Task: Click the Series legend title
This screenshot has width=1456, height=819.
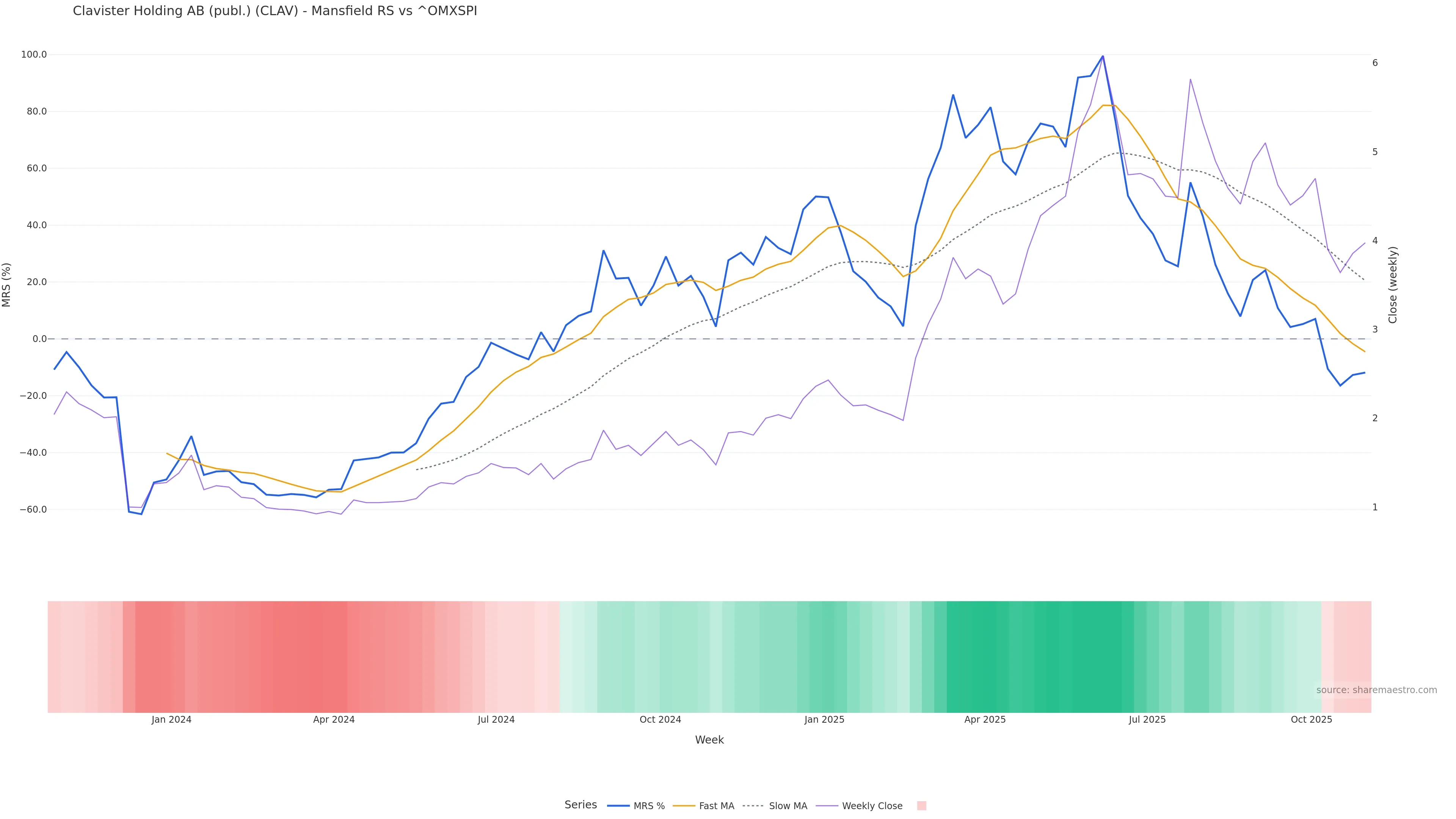Action: point(581,805)
